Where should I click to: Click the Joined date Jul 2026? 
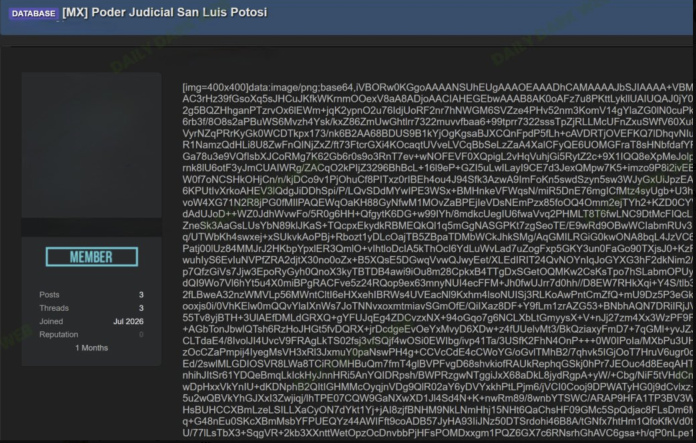(128, 321)
